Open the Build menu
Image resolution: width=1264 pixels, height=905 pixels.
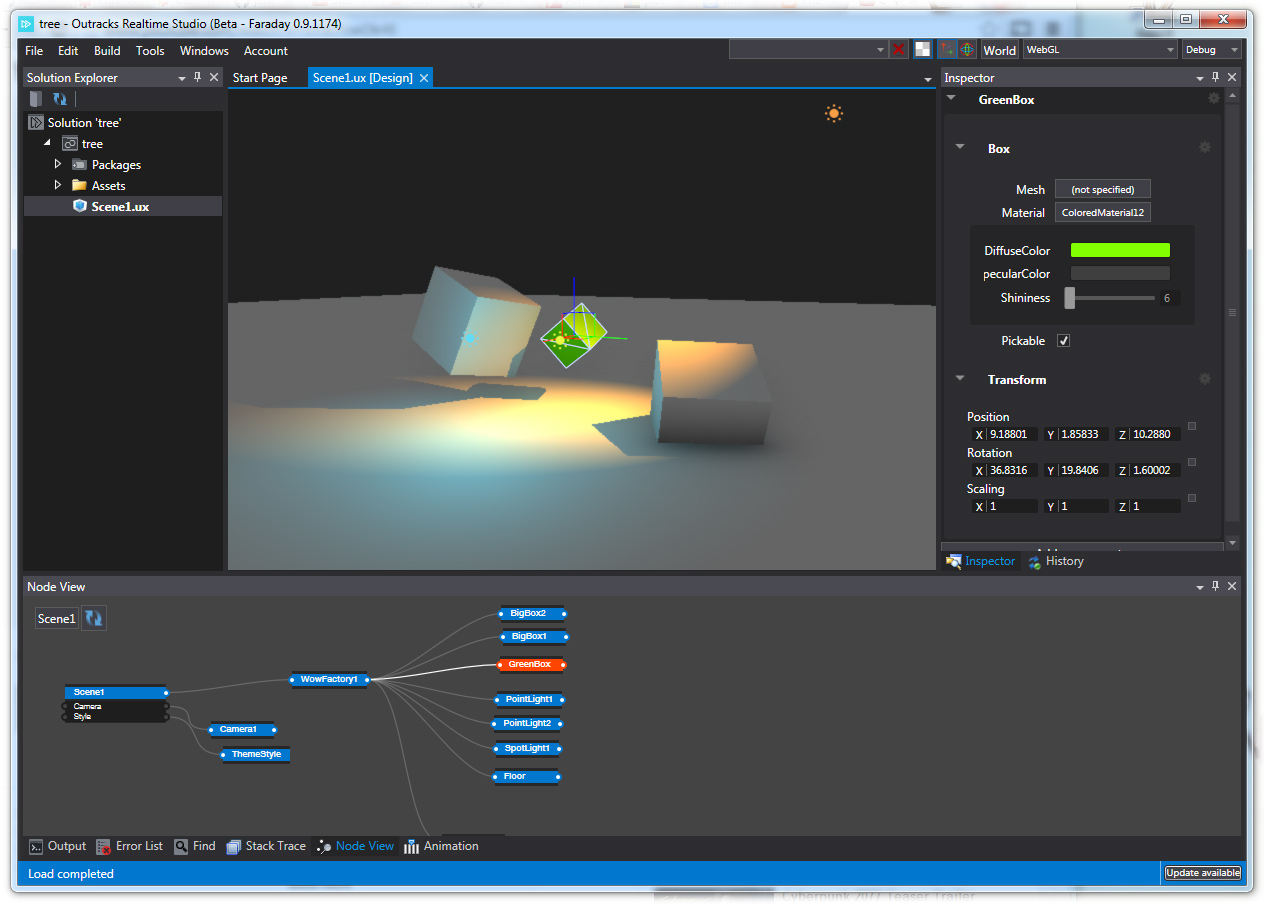107,51
